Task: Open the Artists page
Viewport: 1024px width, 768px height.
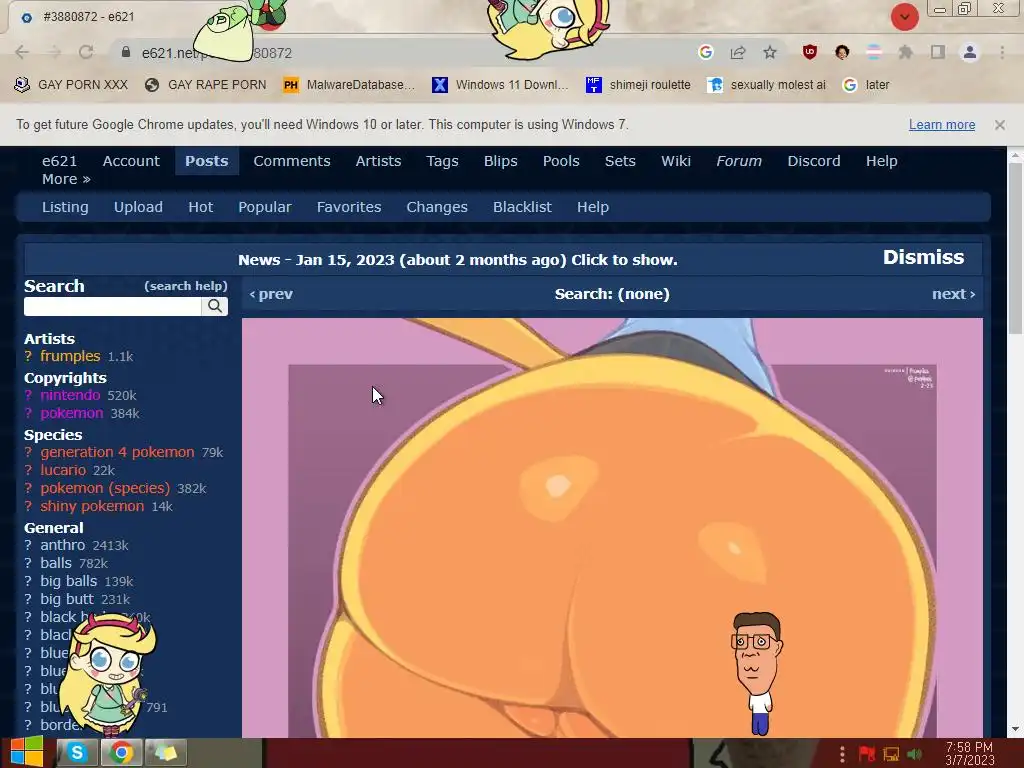Action: (378, 161)
